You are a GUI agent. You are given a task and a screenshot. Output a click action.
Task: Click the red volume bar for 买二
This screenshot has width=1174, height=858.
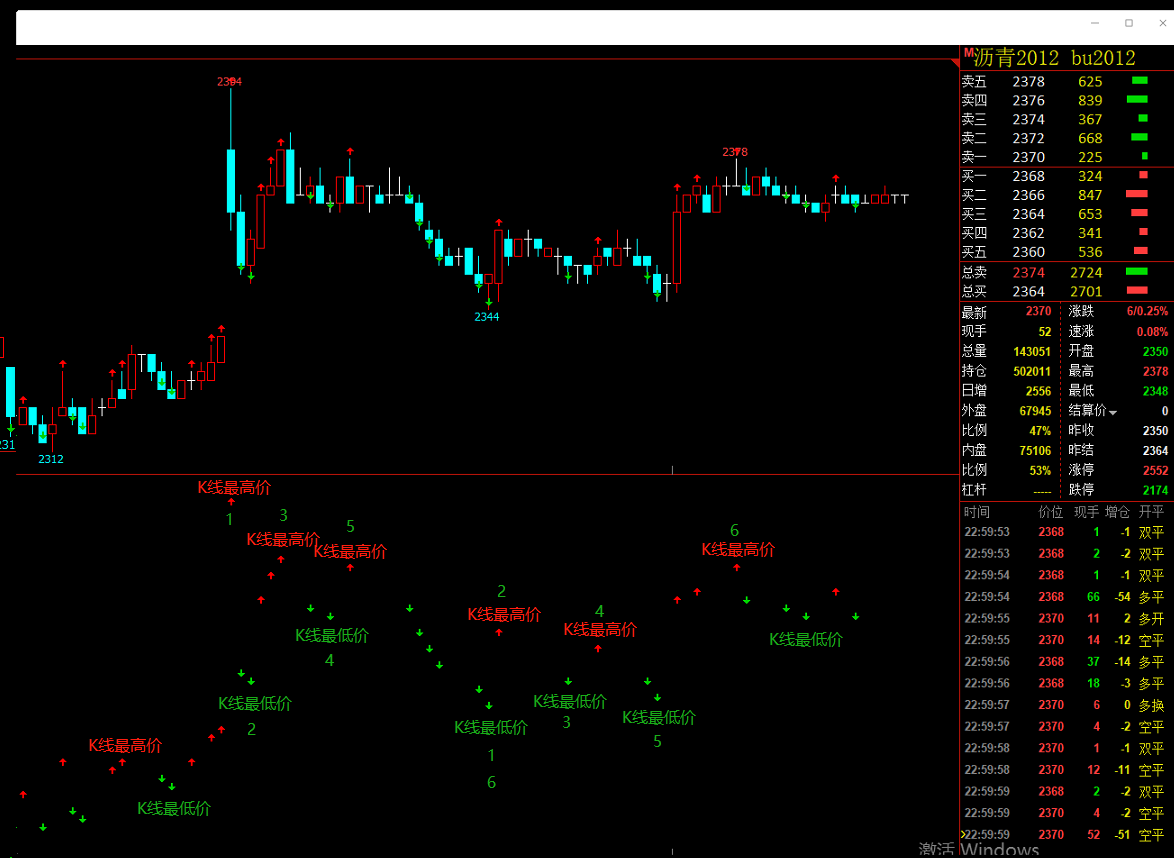pyautogui.click(x=1137, y=194)
